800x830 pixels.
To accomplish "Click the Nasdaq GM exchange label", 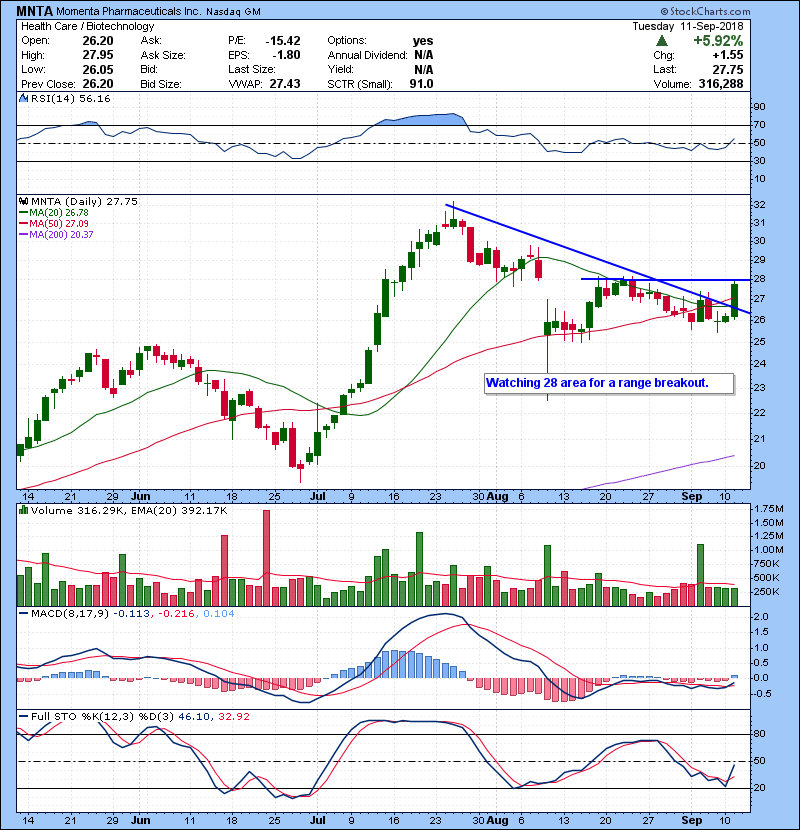I will click(x=233, y=12).
